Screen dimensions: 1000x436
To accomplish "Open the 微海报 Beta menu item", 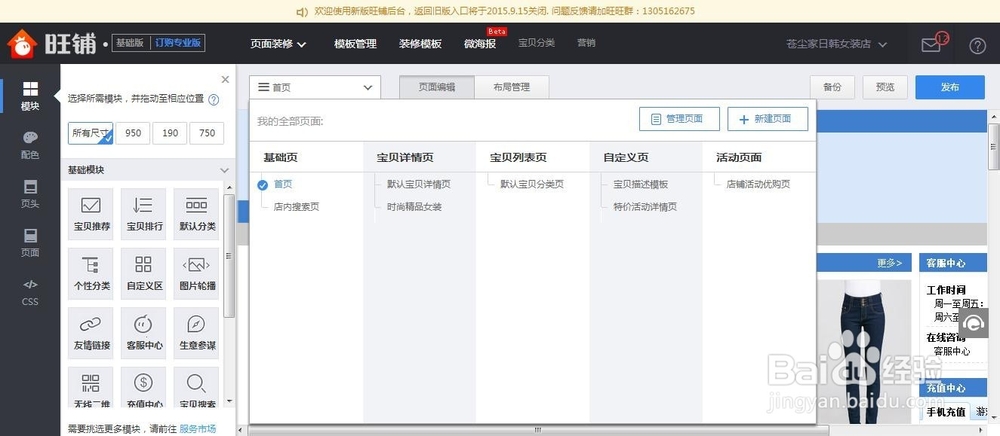I will point(480,44).
